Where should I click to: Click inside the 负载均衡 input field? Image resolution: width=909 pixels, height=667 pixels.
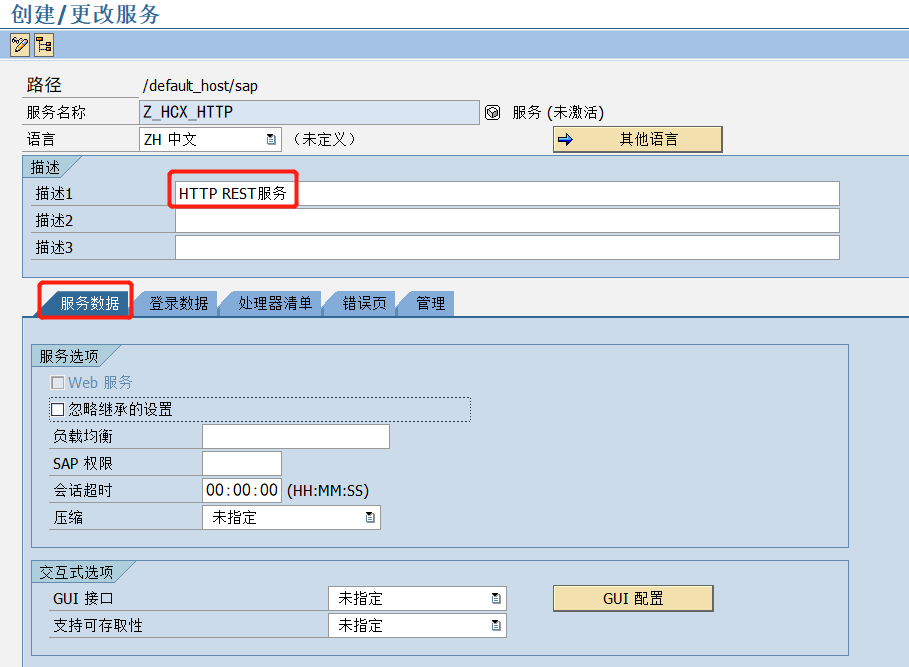(295, 436)
